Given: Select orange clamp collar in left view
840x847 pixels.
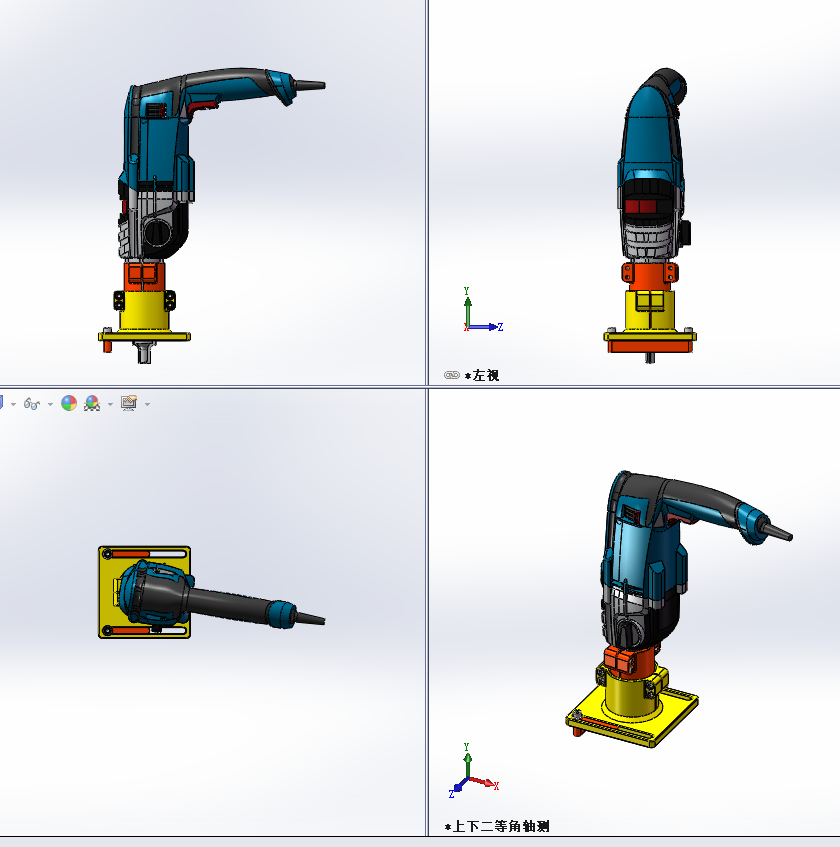Looking at the screenshot, I should pyautogui.click(x=650, y=277).
